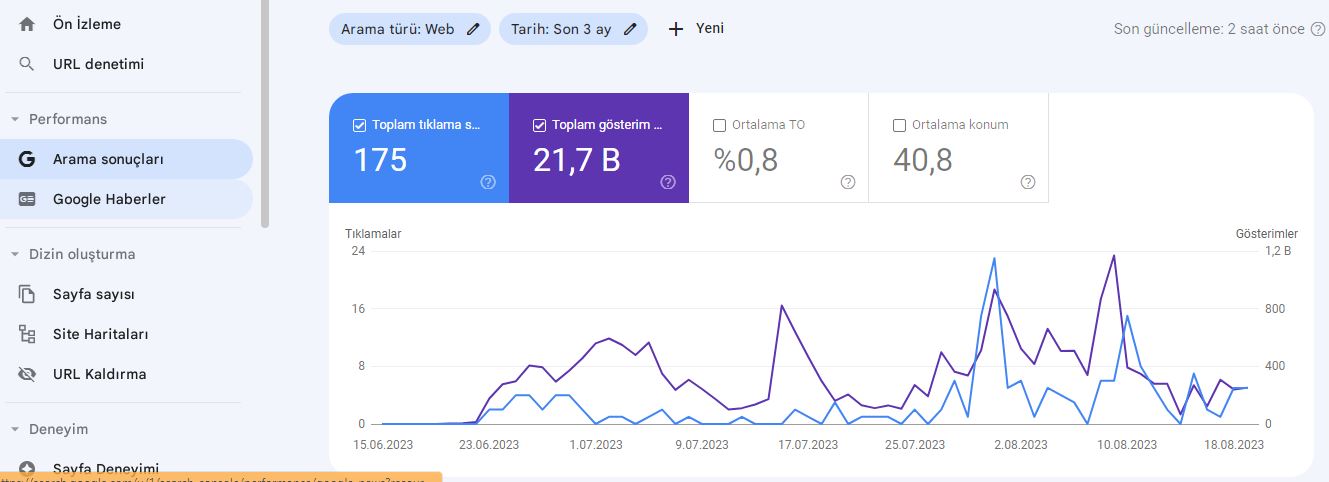Add a new filter with Yeni

pos(696,29)
